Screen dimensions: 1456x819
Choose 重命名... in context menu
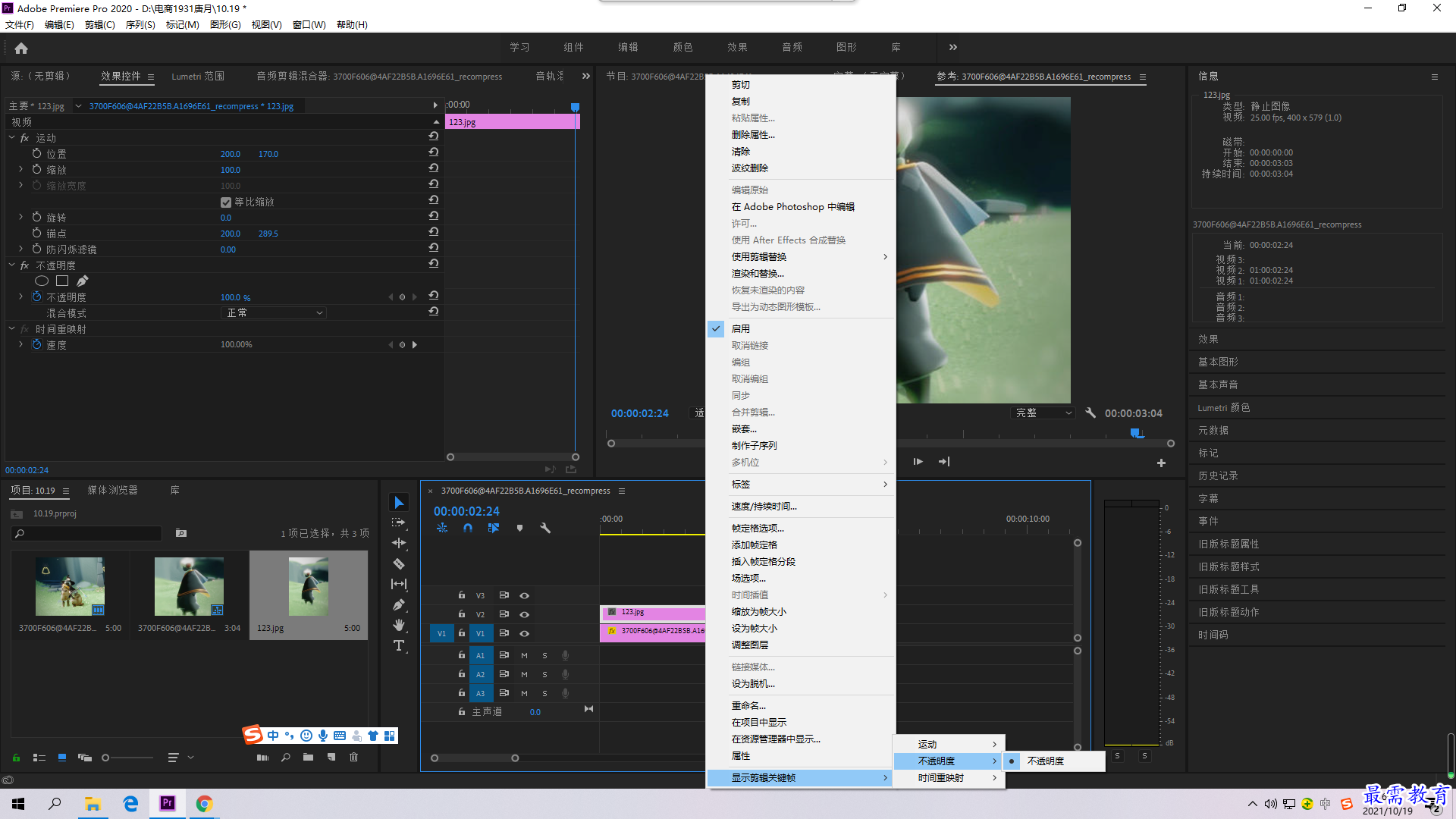[748, 705]
